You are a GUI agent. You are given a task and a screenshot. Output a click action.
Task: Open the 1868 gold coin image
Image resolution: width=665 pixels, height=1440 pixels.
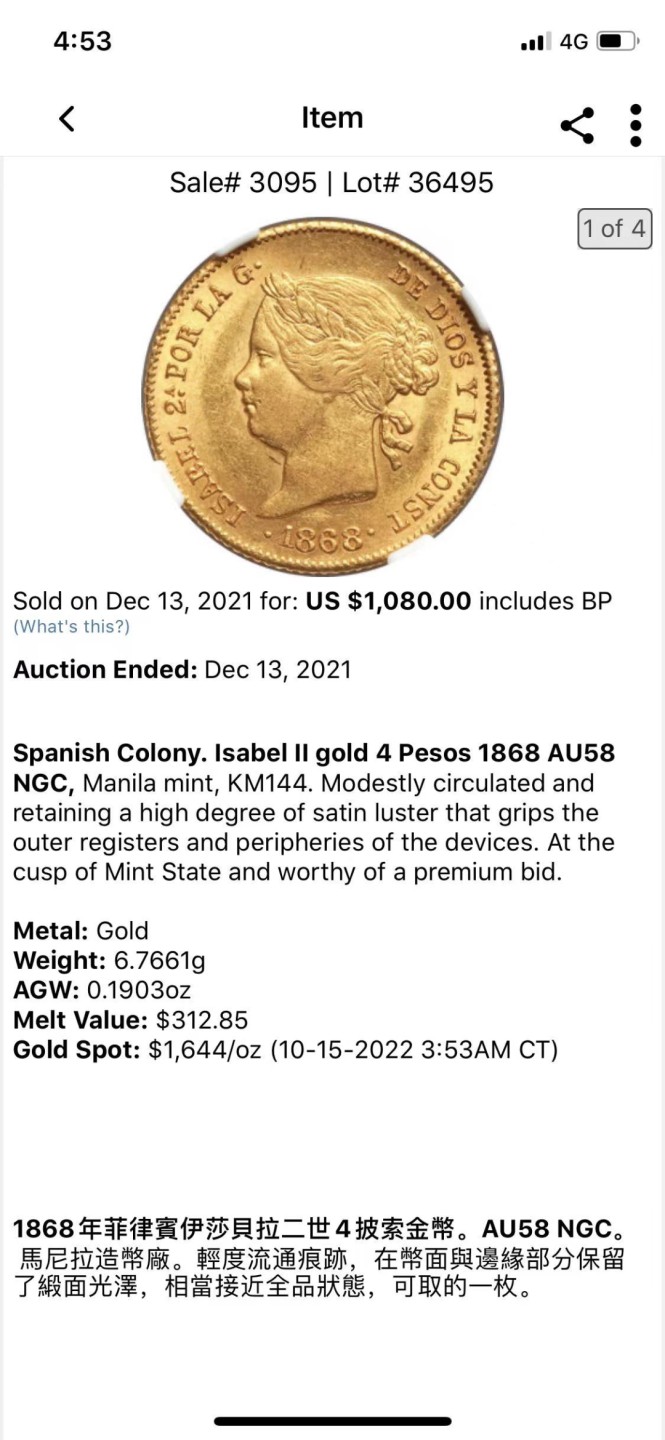tap(321, 396)
